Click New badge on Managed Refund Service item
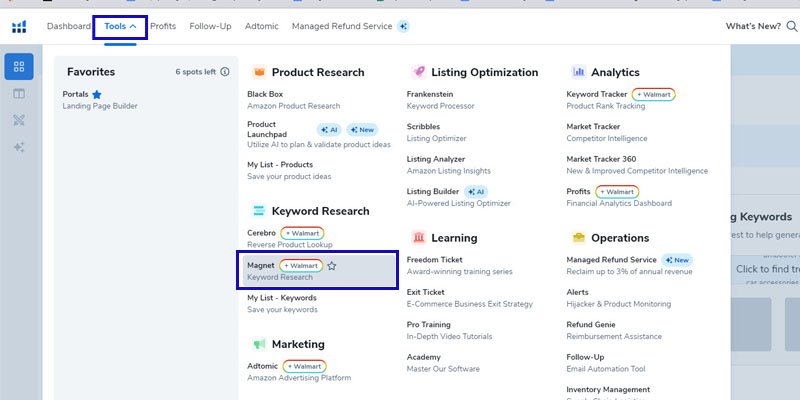 (677, 260)
